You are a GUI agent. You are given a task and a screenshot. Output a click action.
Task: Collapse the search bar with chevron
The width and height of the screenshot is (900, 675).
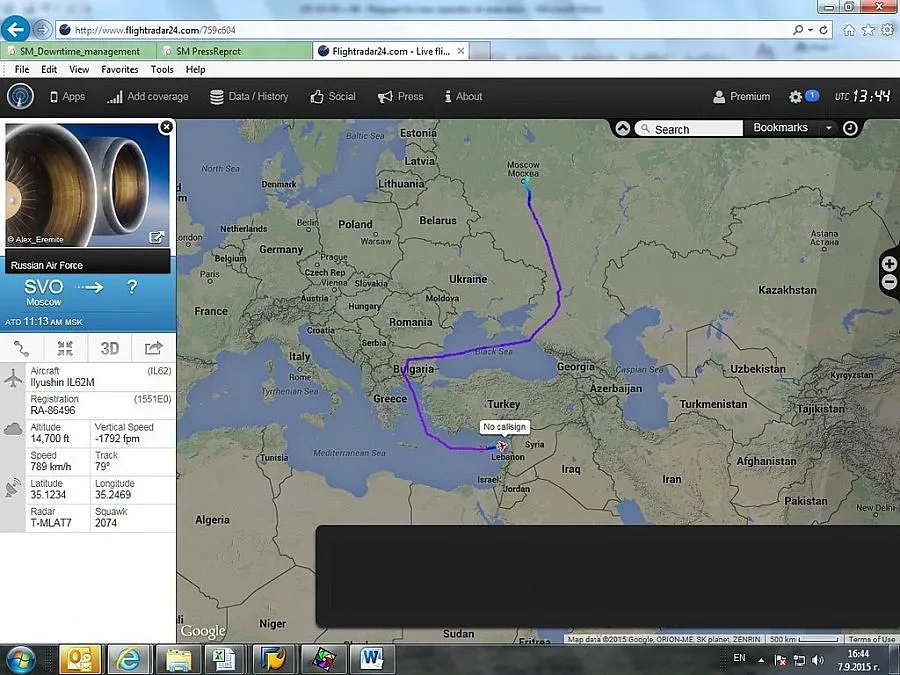coord(623,128)
